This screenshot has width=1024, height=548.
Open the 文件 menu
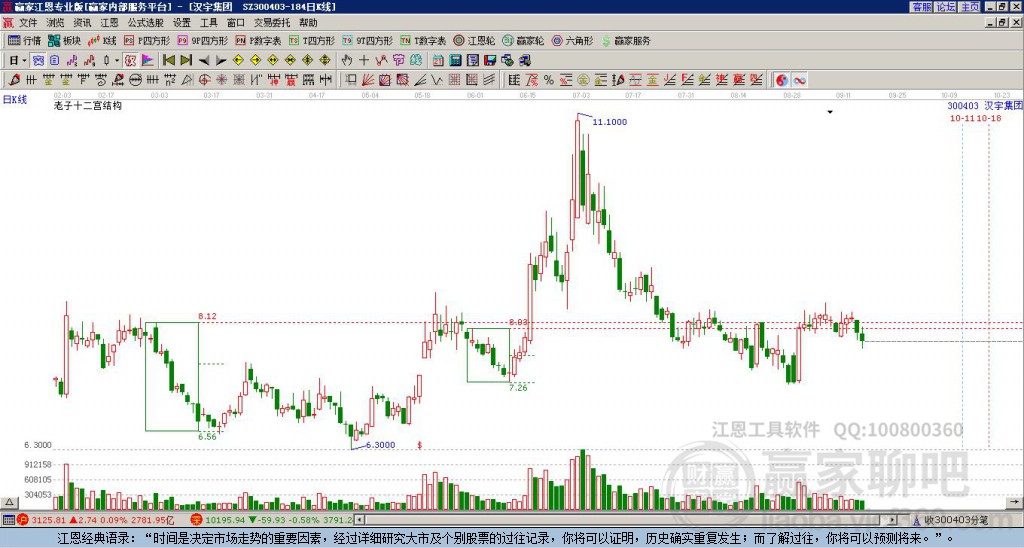(27, 23)
